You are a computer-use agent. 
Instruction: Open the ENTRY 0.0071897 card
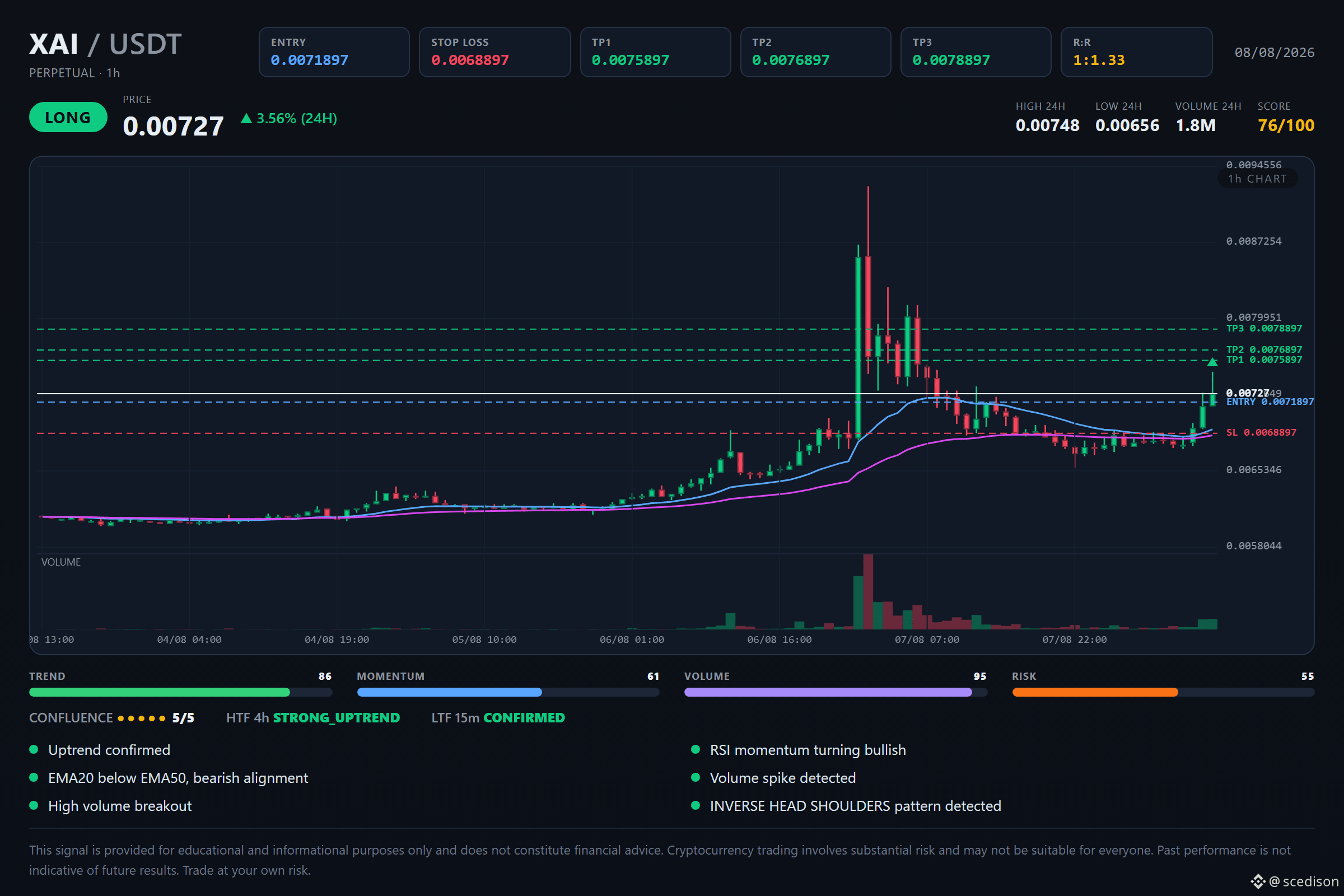click(334, 52)
